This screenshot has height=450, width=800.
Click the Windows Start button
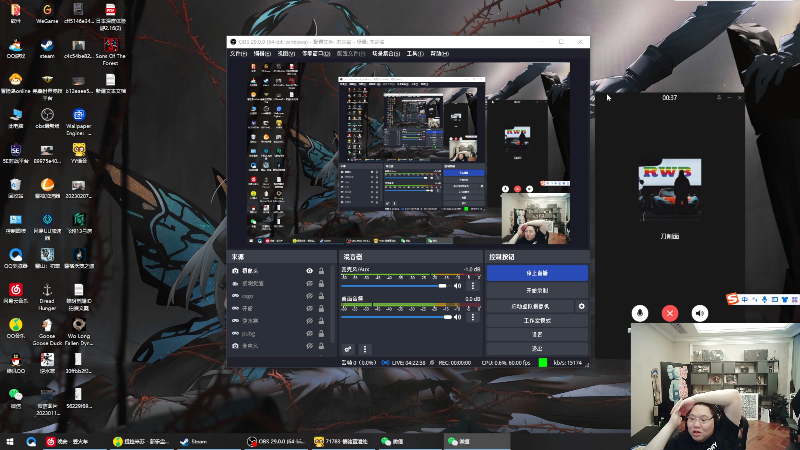9,441
